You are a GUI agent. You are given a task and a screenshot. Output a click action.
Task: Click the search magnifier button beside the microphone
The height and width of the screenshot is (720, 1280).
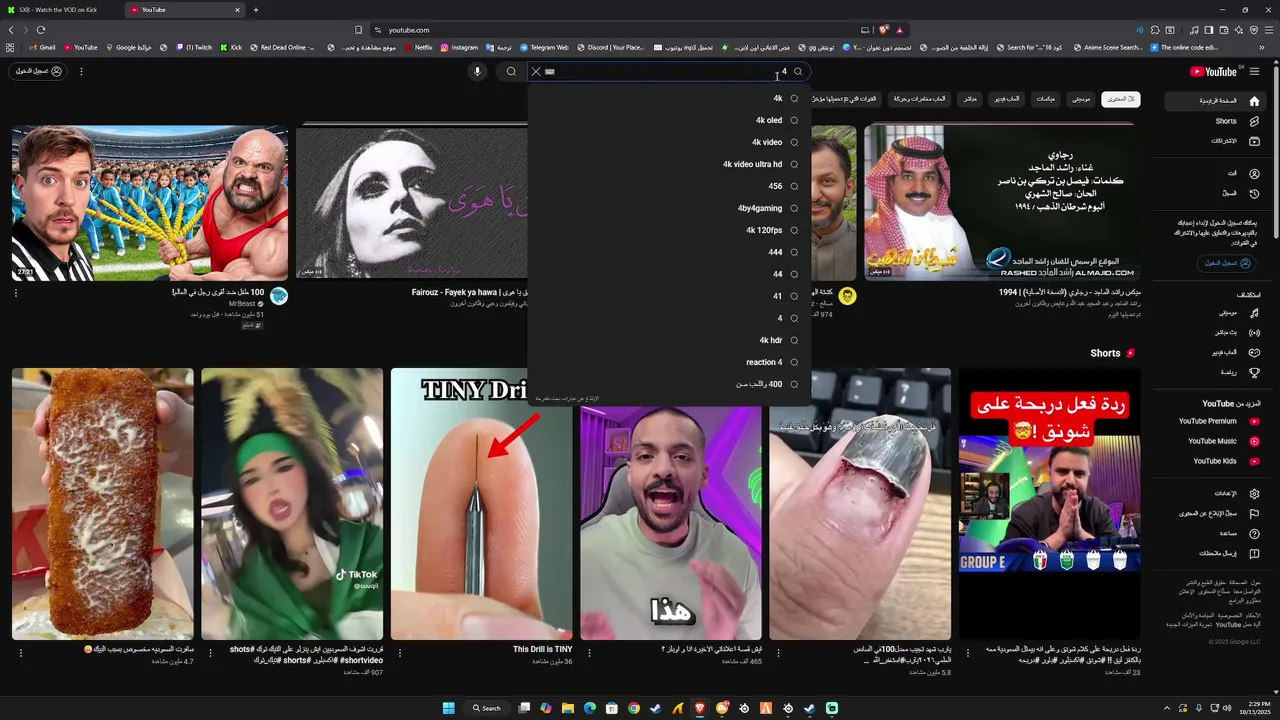click(x=511, y=71)
